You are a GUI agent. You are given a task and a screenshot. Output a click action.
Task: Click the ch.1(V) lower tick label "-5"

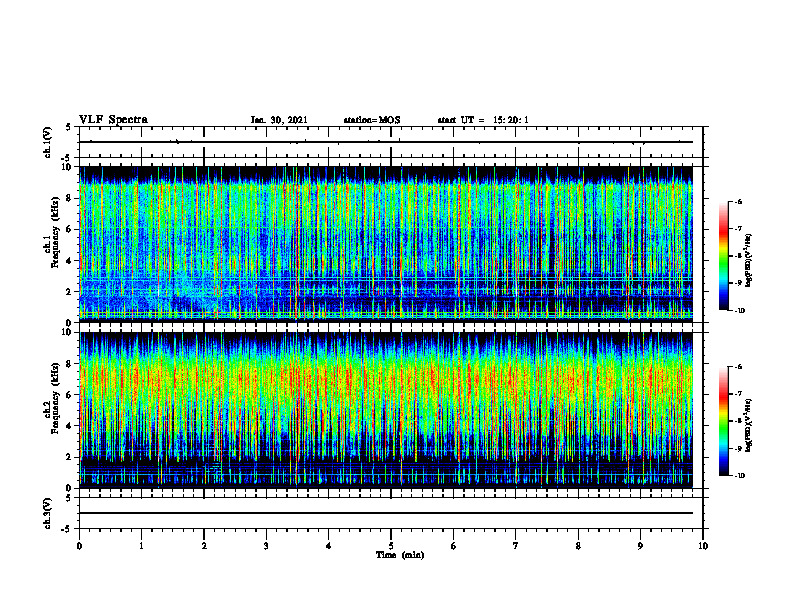pos(67,159)
